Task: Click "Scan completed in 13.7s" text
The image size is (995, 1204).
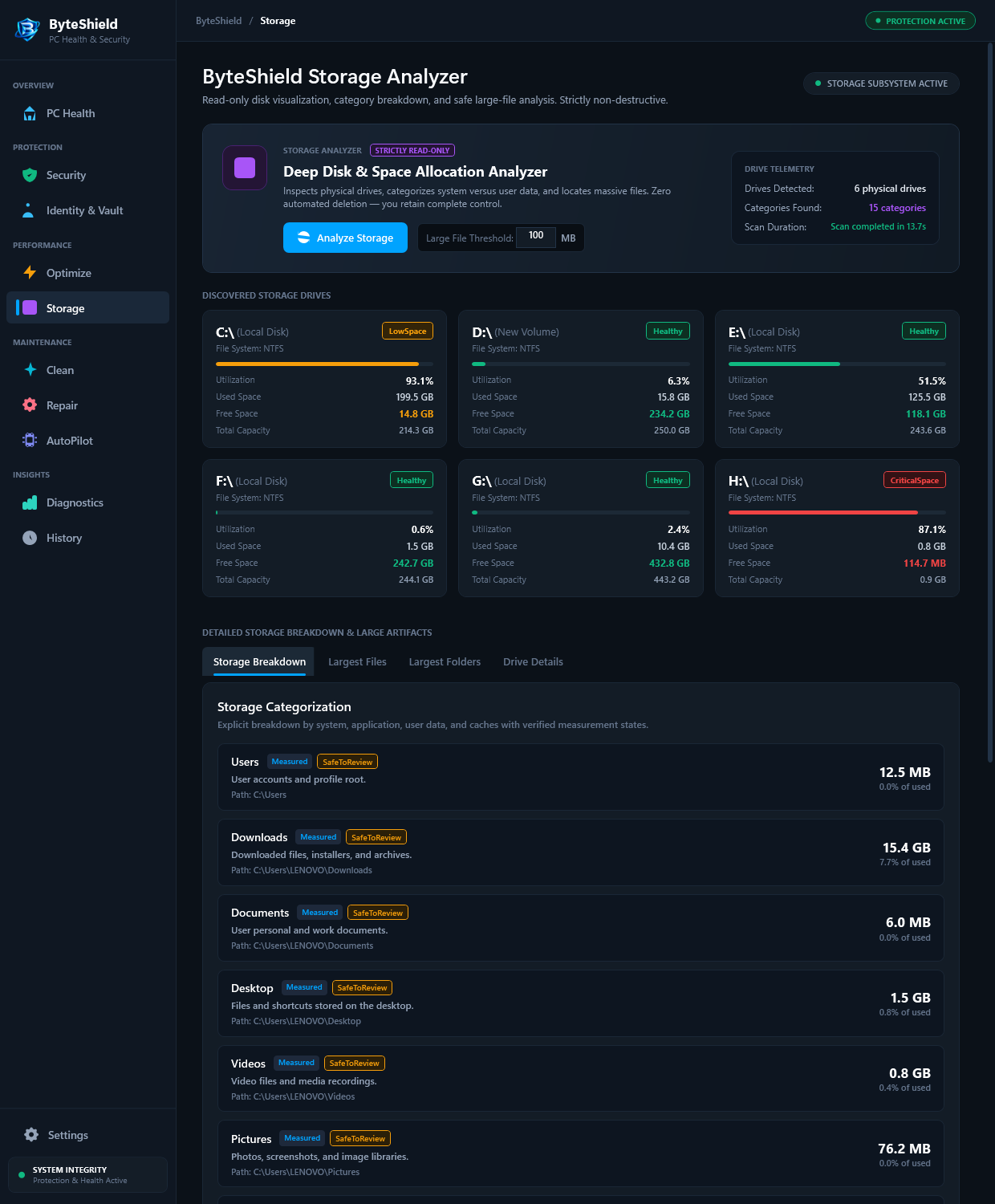Action: coord(878,226)
